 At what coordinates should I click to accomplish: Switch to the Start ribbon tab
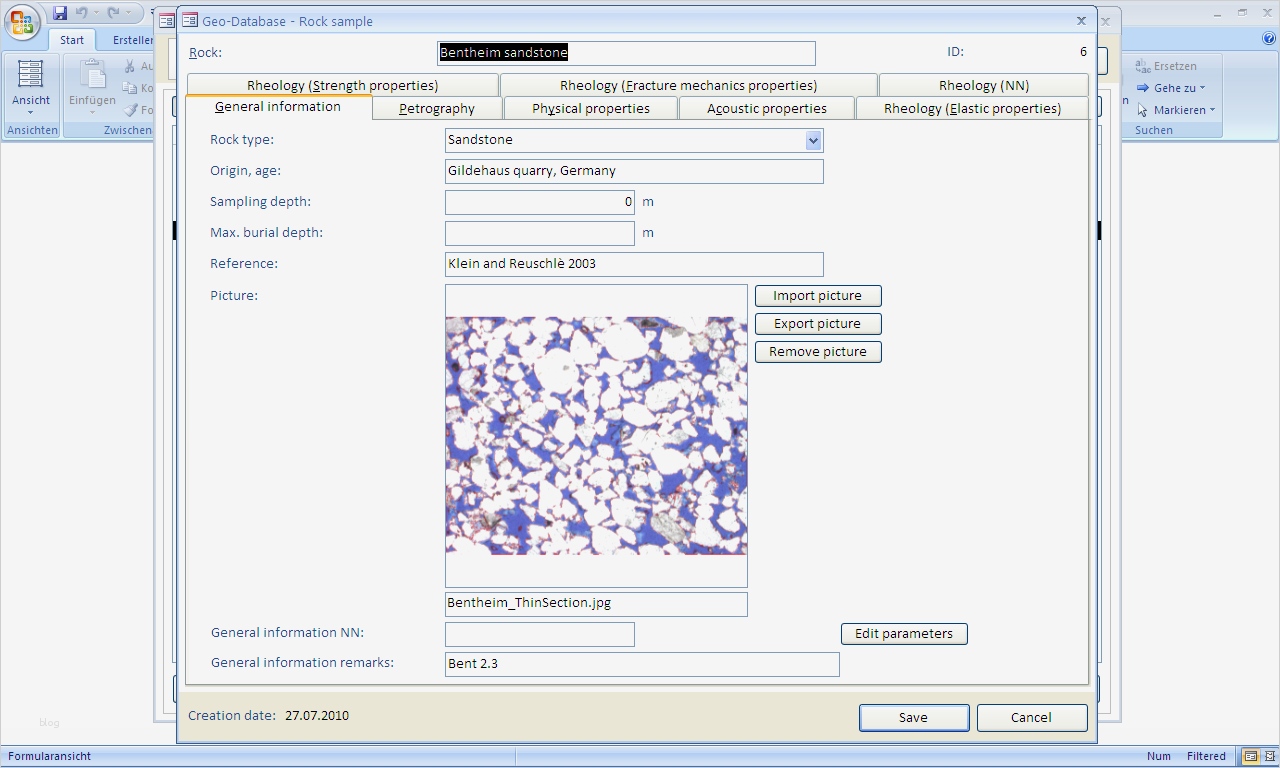click(72, 40)
